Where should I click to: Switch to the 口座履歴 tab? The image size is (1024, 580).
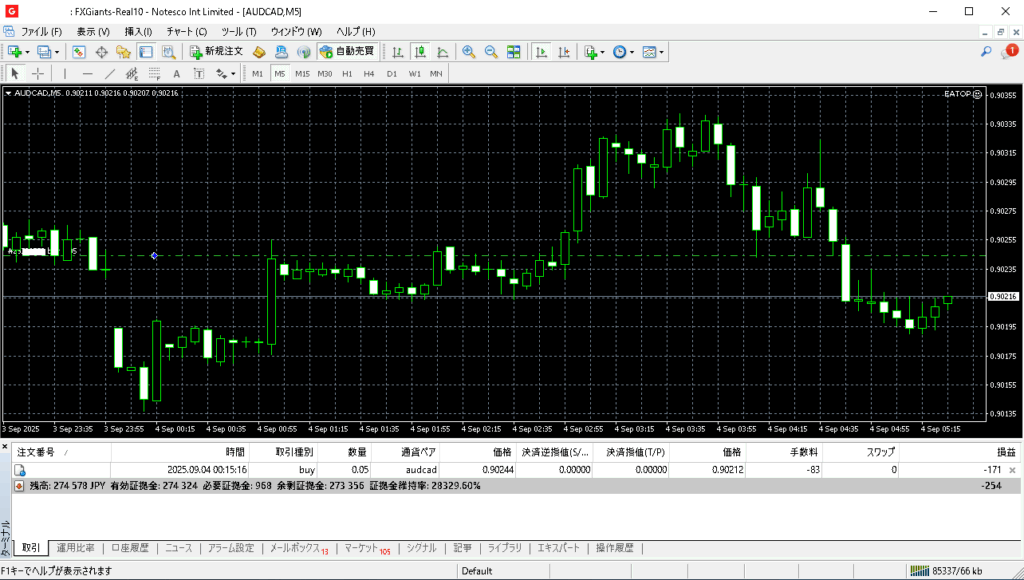click(x=129, y=548)
